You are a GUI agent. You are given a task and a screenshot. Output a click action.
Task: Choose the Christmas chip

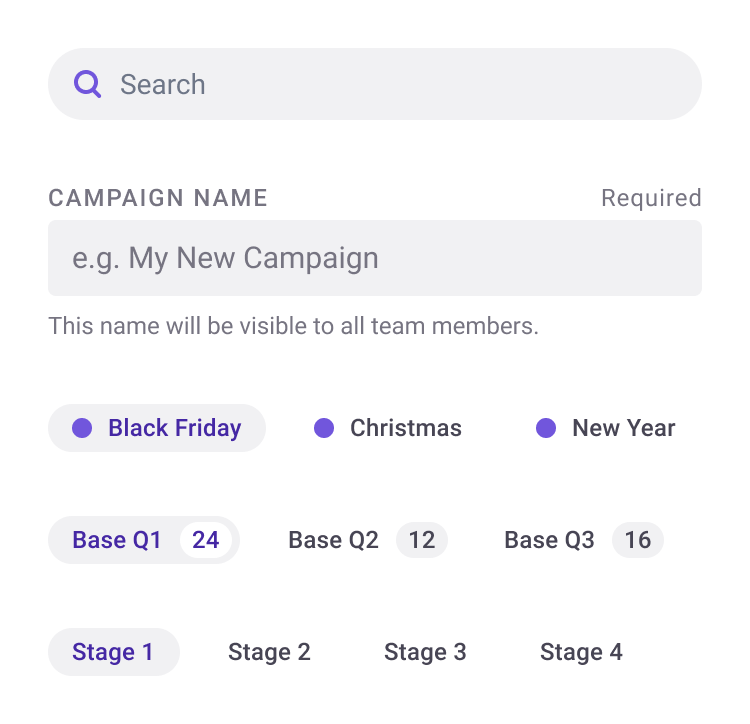388,428
